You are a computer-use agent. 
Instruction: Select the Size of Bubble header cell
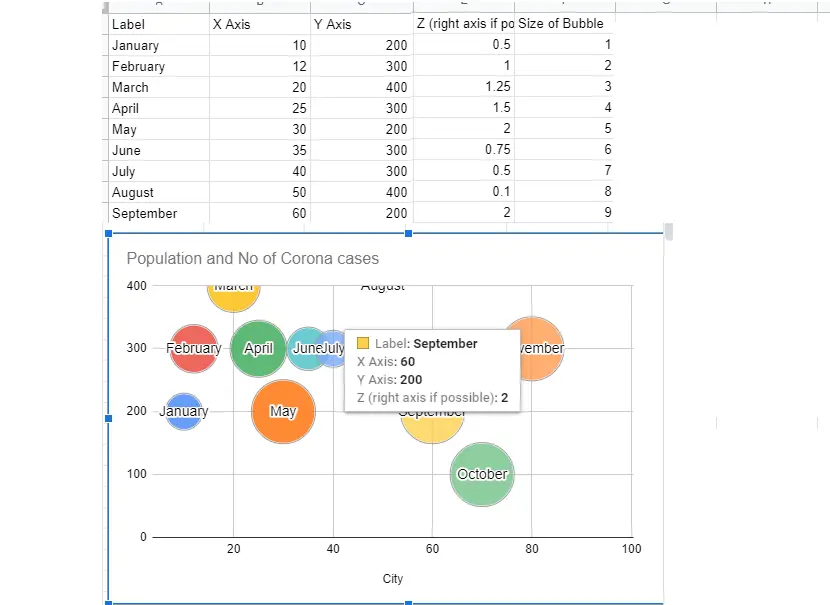564,24
